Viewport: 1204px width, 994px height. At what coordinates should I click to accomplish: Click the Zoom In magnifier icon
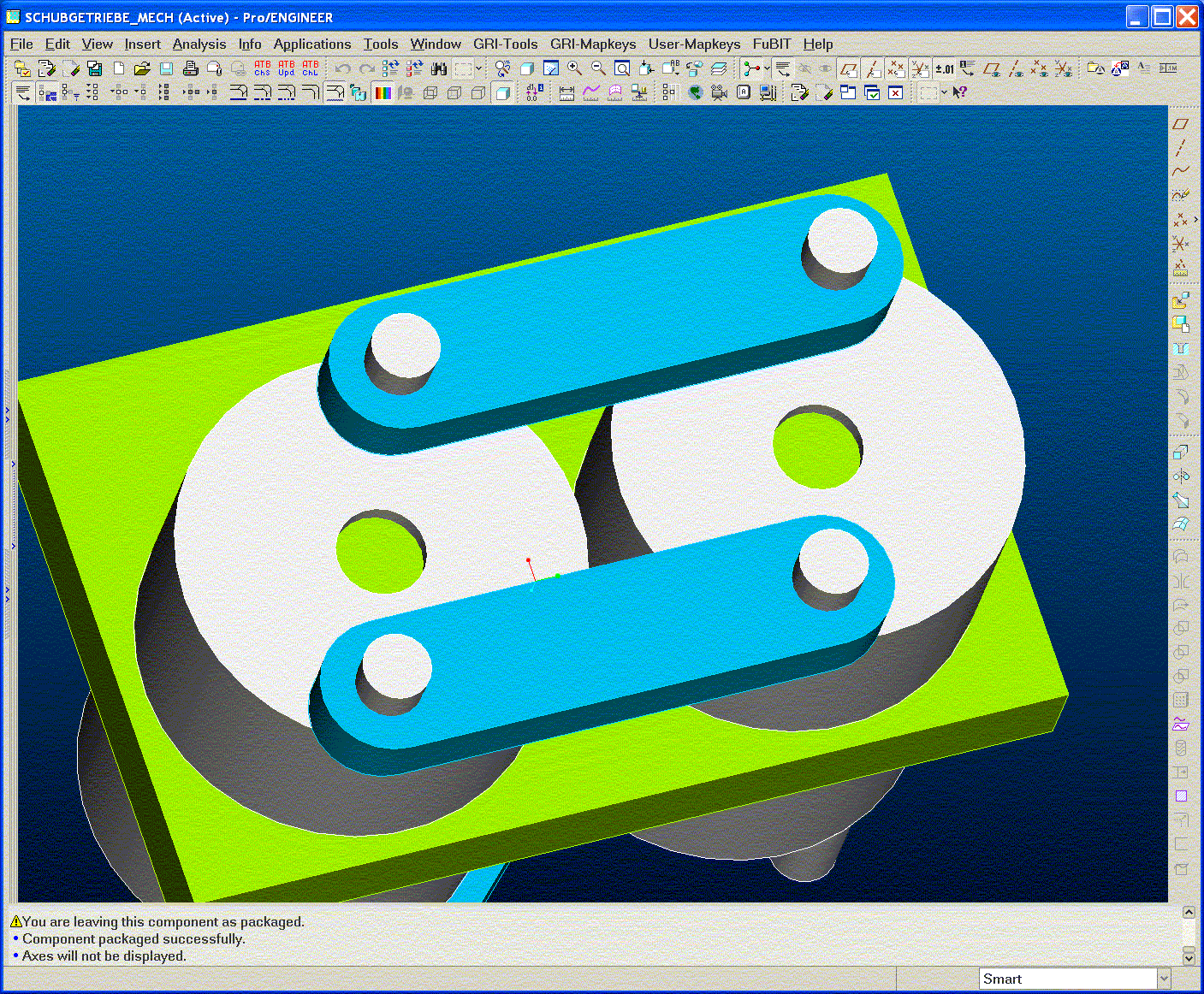click(574, 68)
